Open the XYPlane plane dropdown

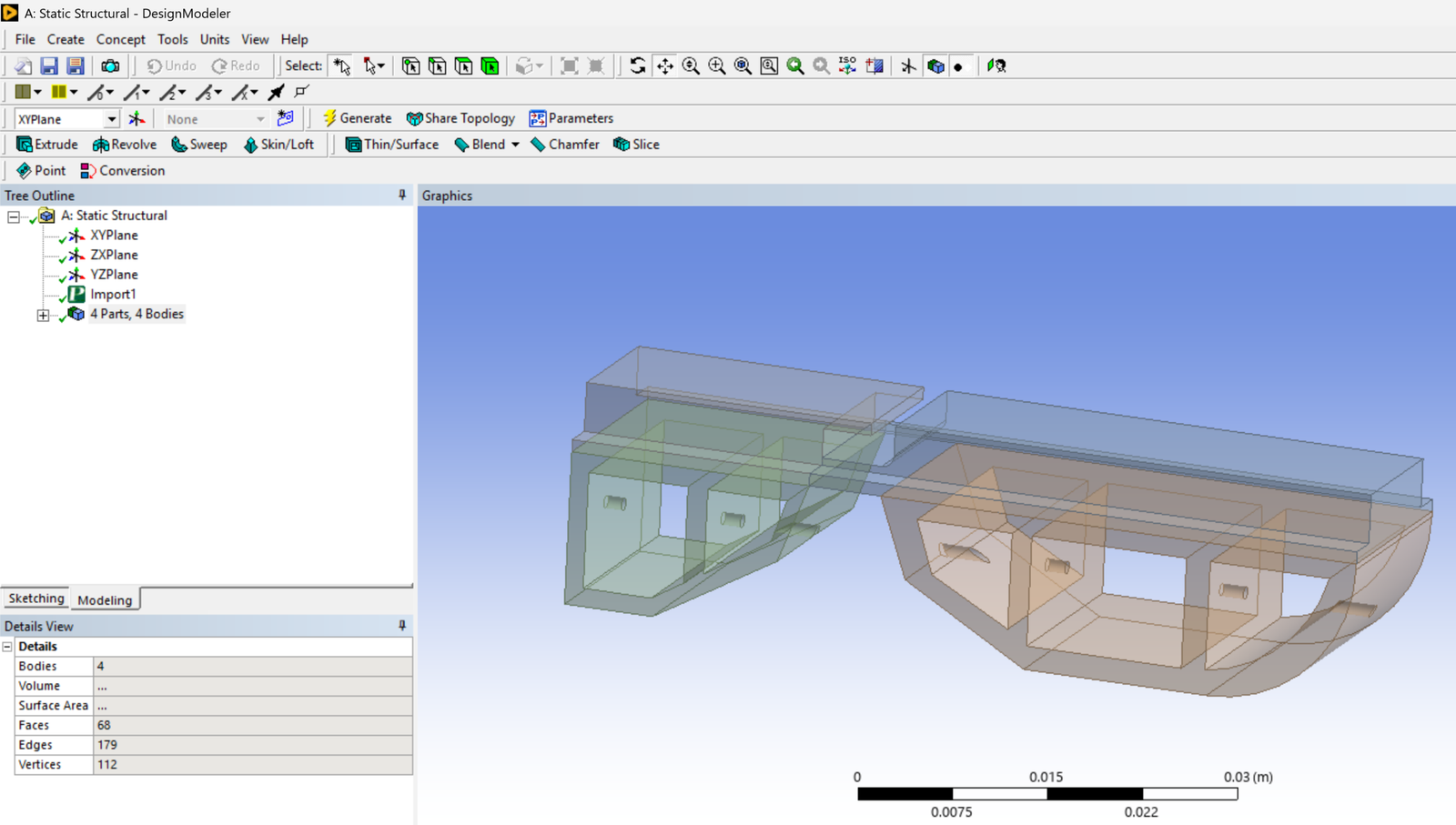pos(111,119)
